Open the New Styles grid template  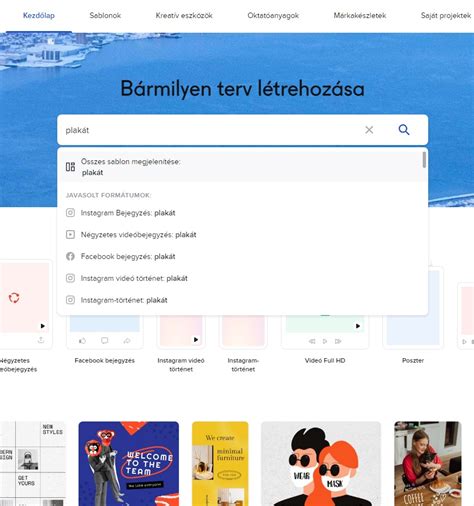(33, 464)
